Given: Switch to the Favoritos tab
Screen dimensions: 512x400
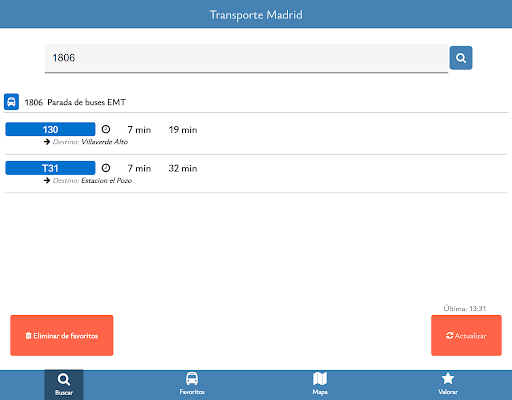Looking at the screenshot, I should 192,385.
